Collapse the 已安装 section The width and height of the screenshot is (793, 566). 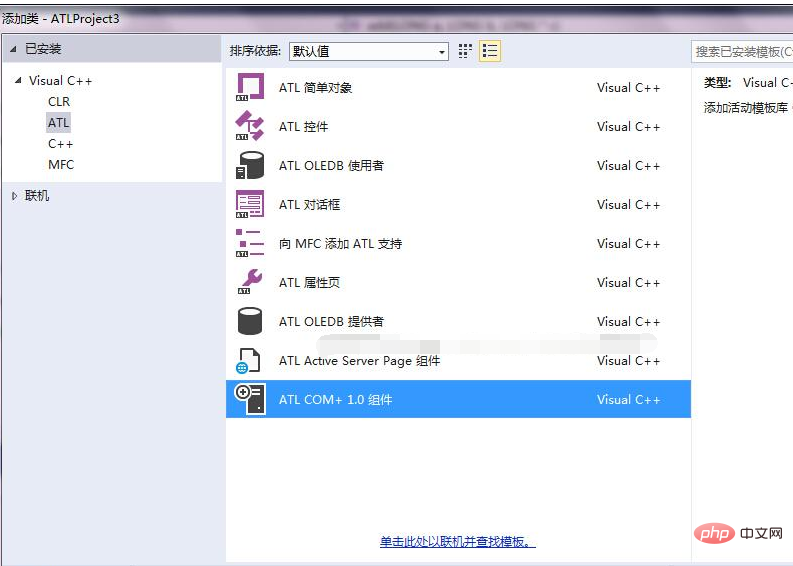pyautogui.click(x=14, y=49)
